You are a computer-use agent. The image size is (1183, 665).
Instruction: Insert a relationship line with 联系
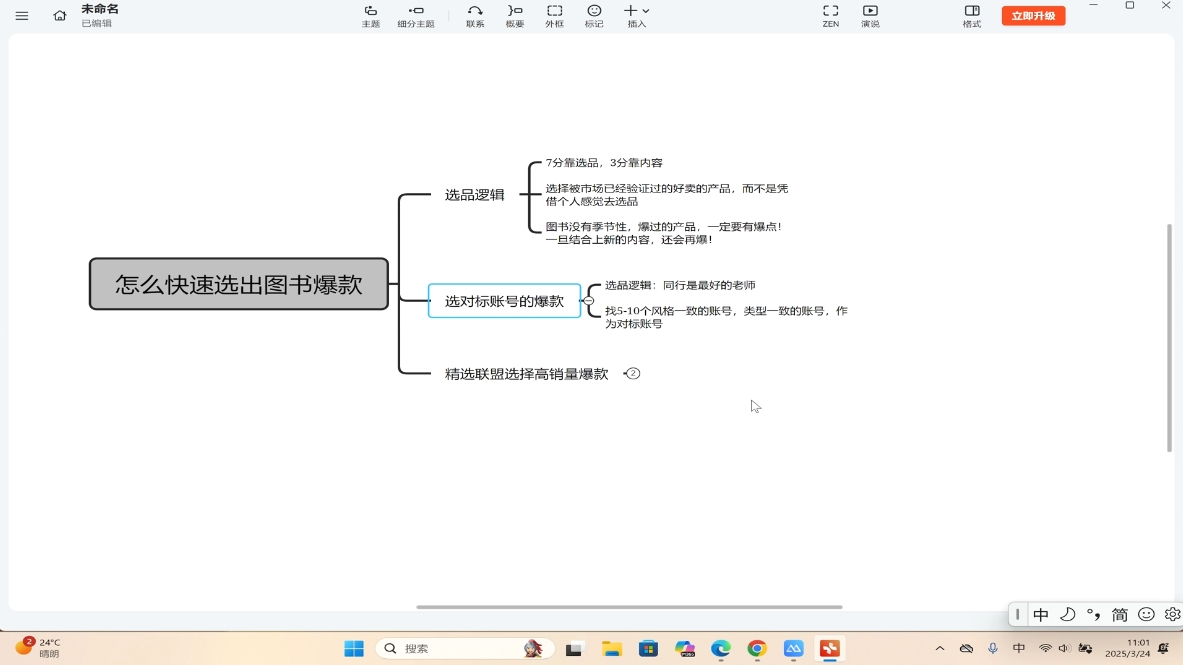pos(474,15)
